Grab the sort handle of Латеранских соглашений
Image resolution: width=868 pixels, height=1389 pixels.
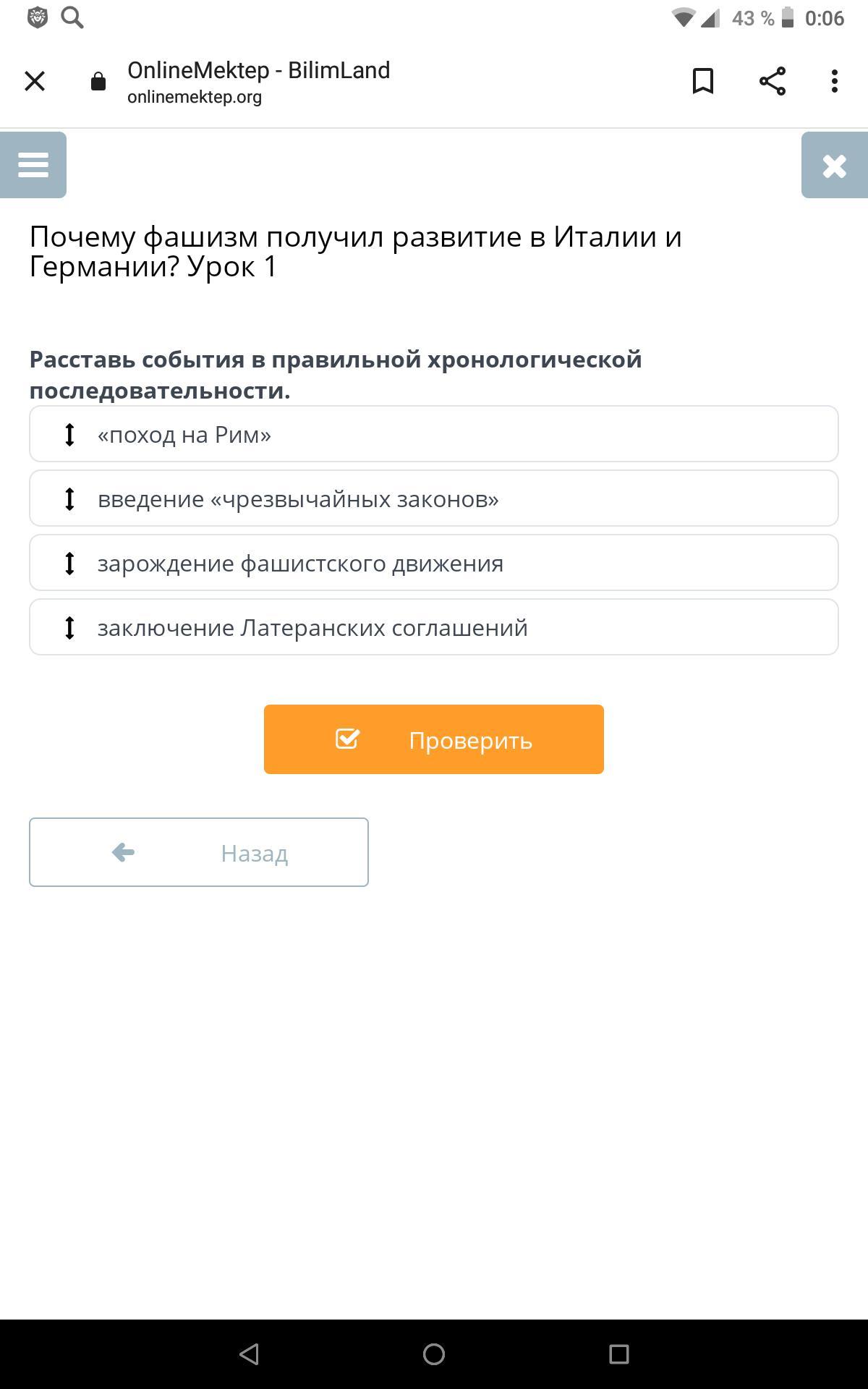(x=69, y=628)
